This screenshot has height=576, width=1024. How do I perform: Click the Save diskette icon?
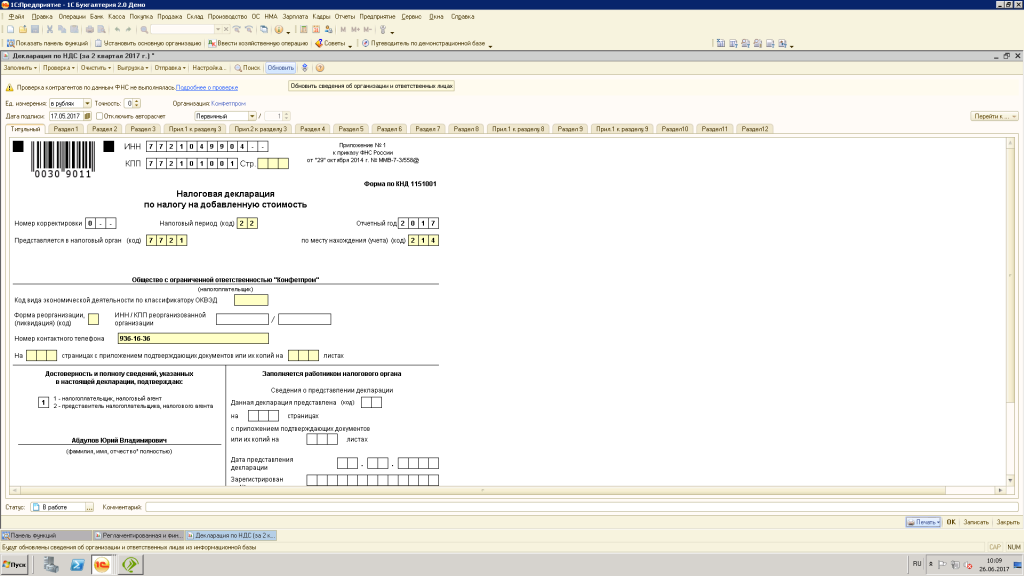tap(35, 29)
